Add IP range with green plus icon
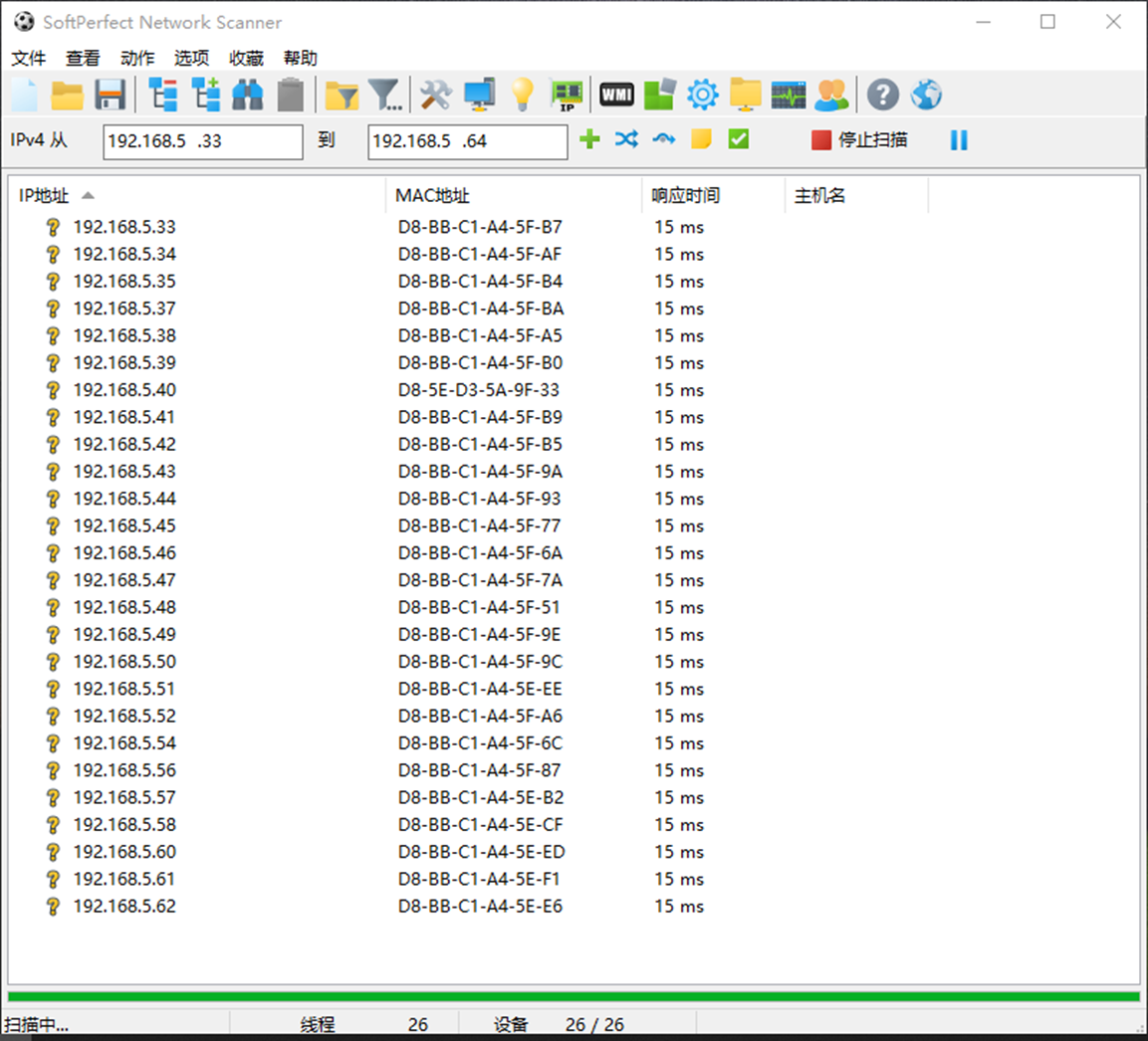 point(589,139)
